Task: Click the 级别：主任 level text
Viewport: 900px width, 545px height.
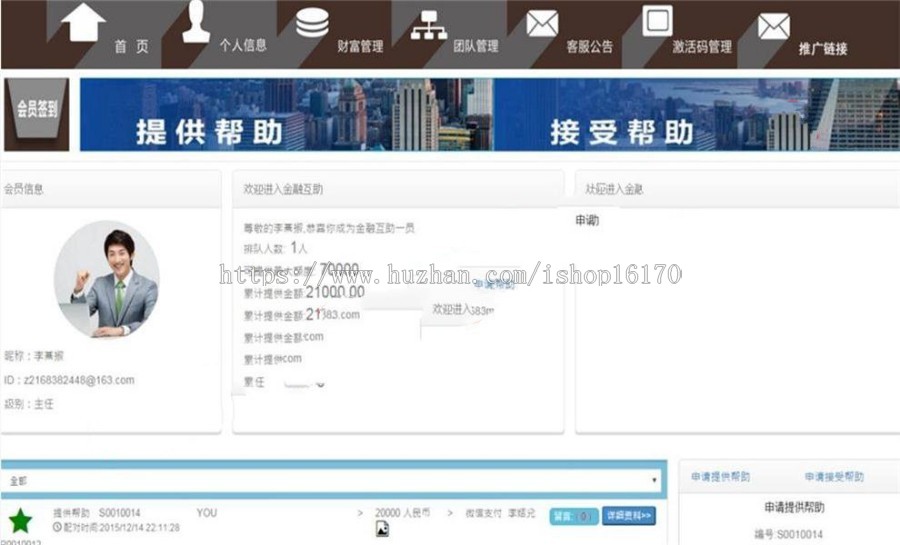Action: pyautogui.click(x=29, y=404)
